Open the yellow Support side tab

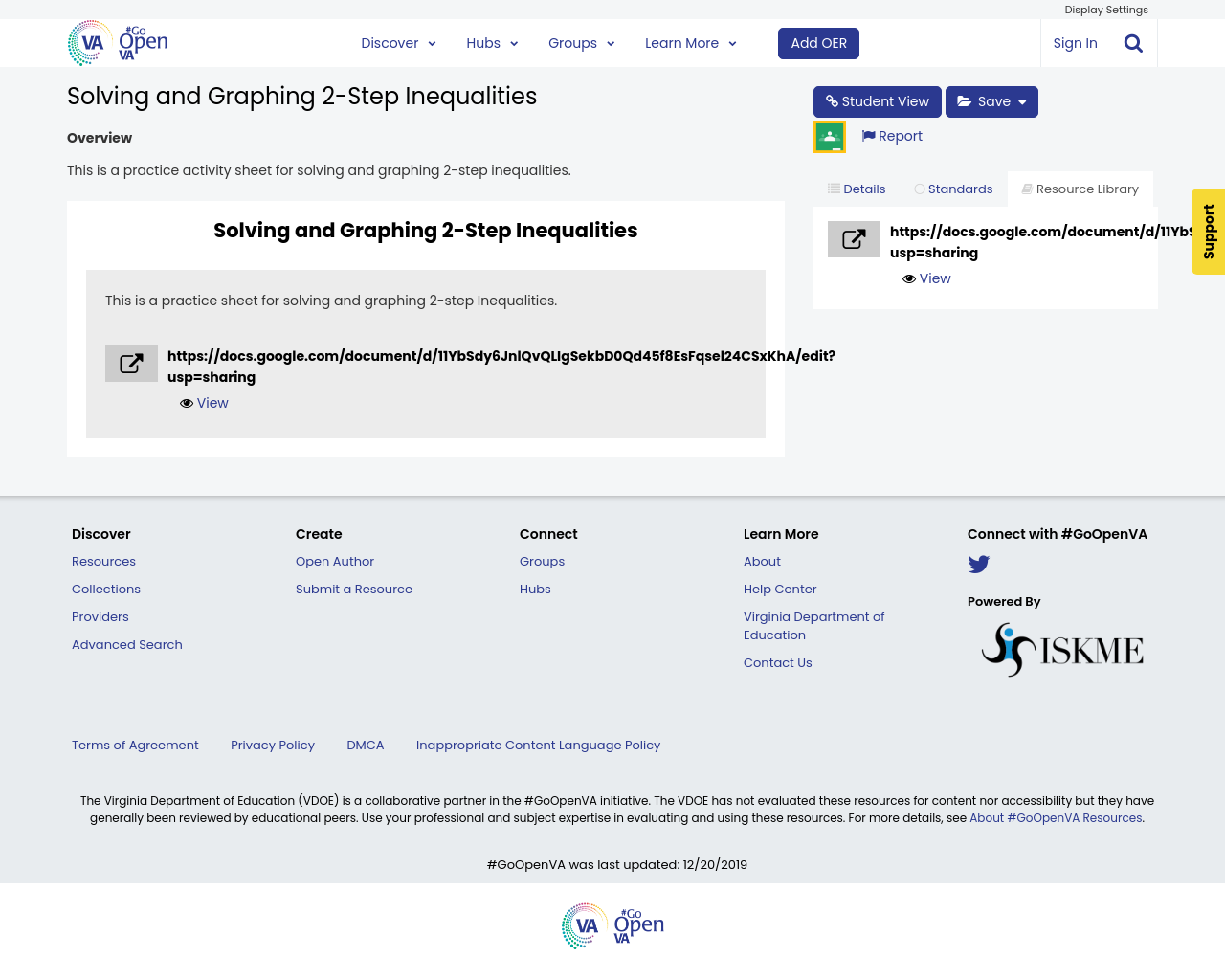(1208, 232)
